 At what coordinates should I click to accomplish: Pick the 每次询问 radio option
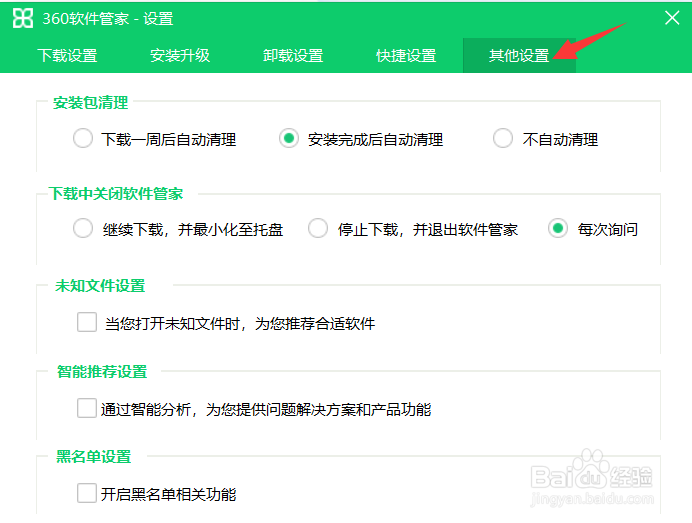pyautogui.click(x=558, y=228)
